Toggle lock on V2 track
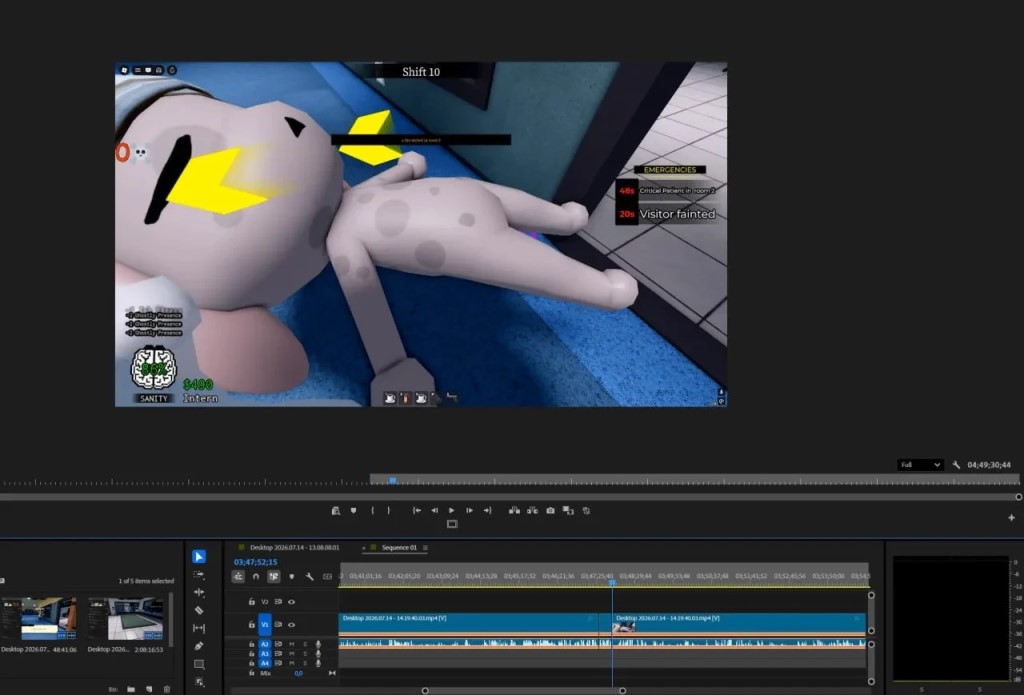1024x695 pixels. tap(251, 602)
